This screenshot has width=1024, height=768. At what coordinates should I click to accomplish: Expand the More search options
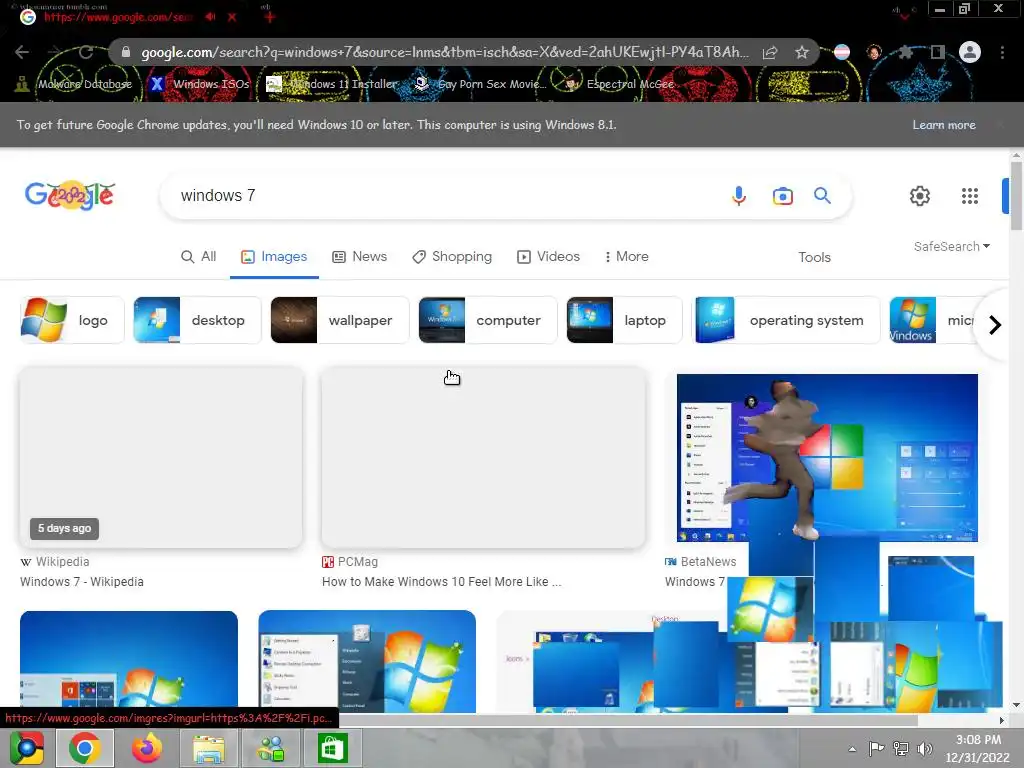point(626,257)
